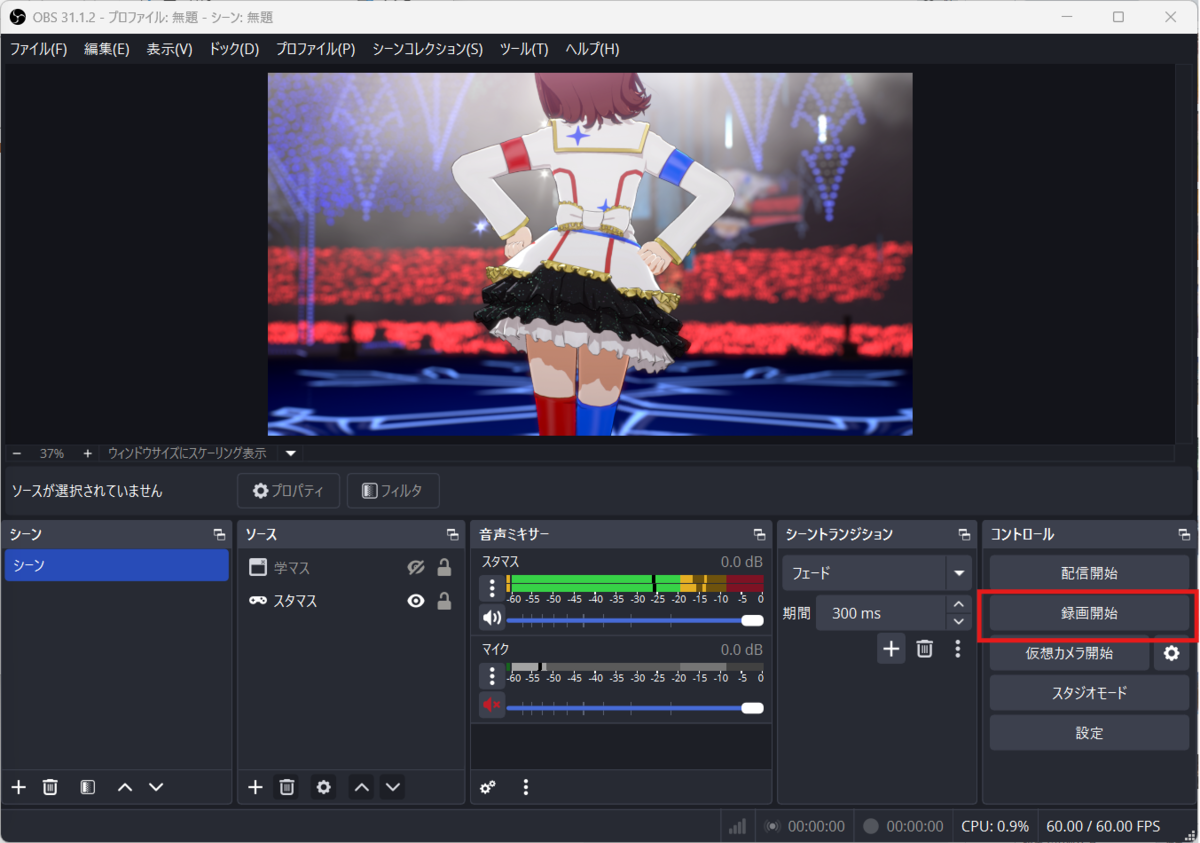1200x843 pixels.
Task: Increase transition duration up arrow
Action: 959,604
